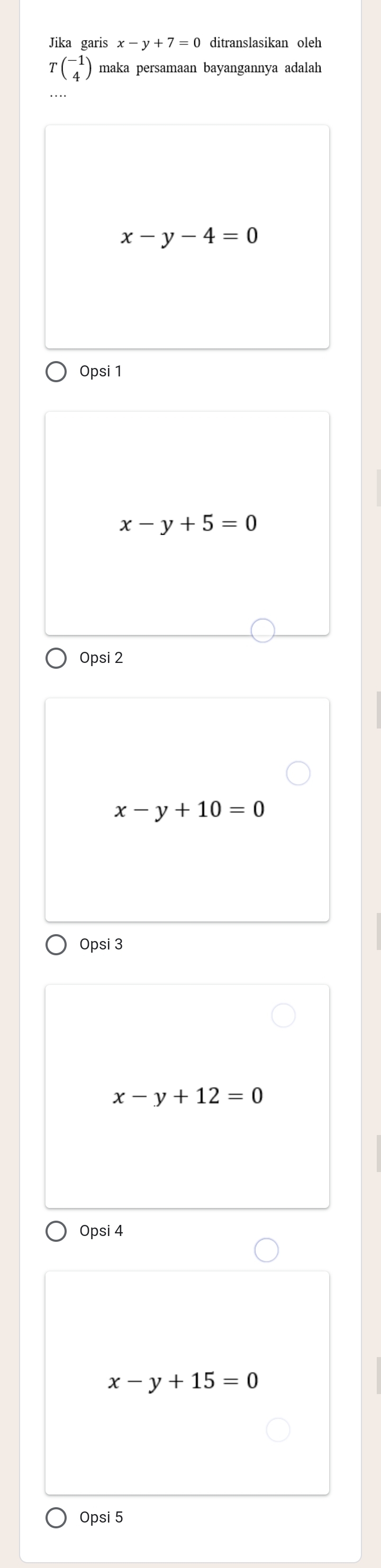Click the words 'maka persamaan bayangannya adalah'
The image size is (381, 1568).
pos(210,68)
